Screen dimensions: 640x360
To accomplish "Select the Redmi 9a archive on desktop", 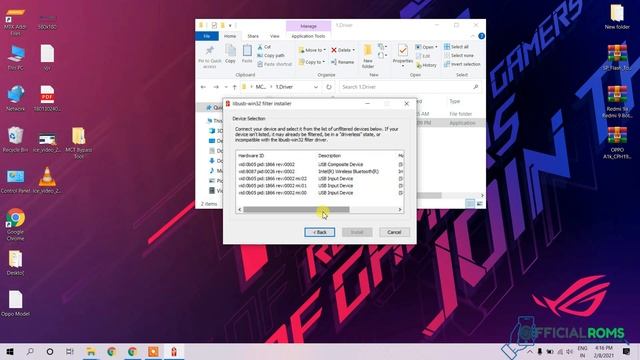I will pyautogui.click(x=617, y=102).
